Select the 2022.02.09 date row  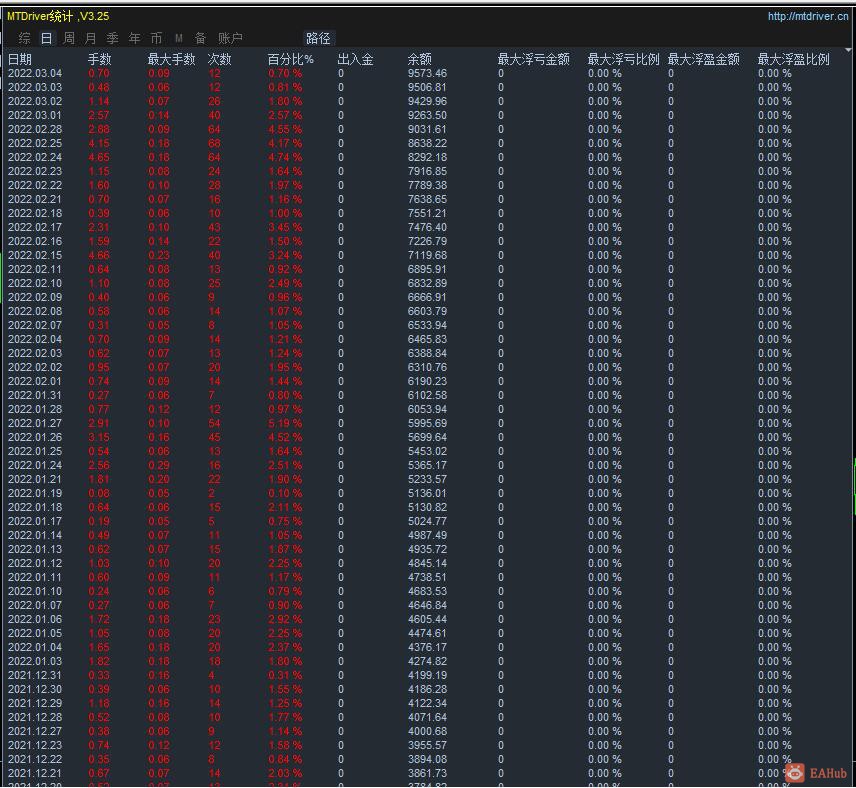[35, 298]
